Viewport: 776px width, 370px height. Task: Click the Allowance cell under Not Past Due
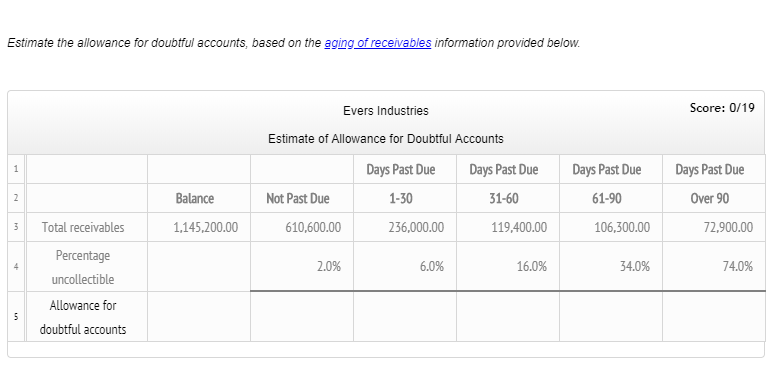click(302, 317)
